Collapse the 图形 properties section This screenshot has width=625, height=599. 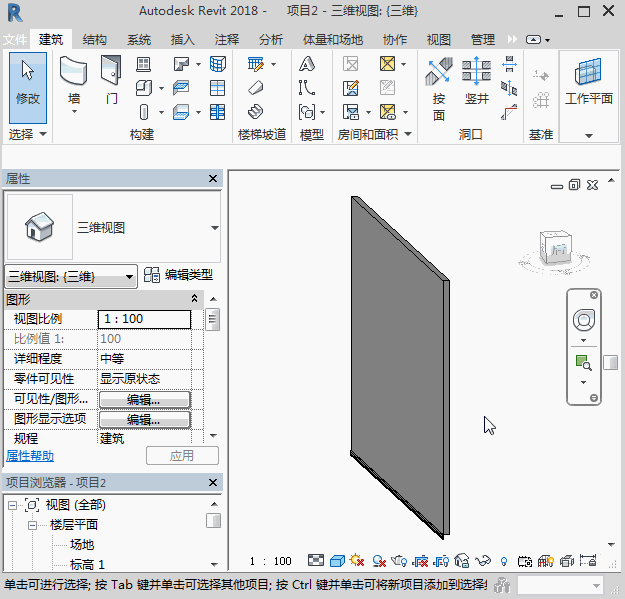(194, 299)
